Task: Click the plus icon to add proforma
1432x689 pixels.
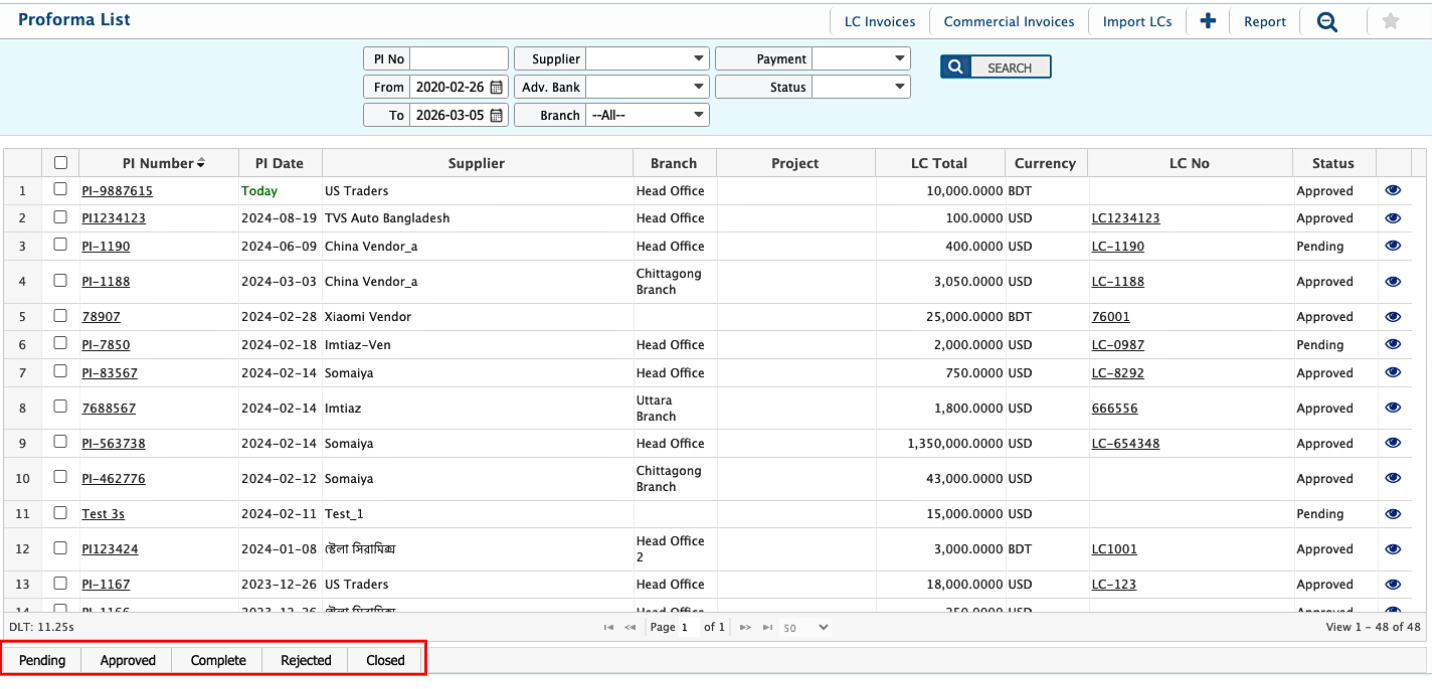Action: coord(1207,21)
